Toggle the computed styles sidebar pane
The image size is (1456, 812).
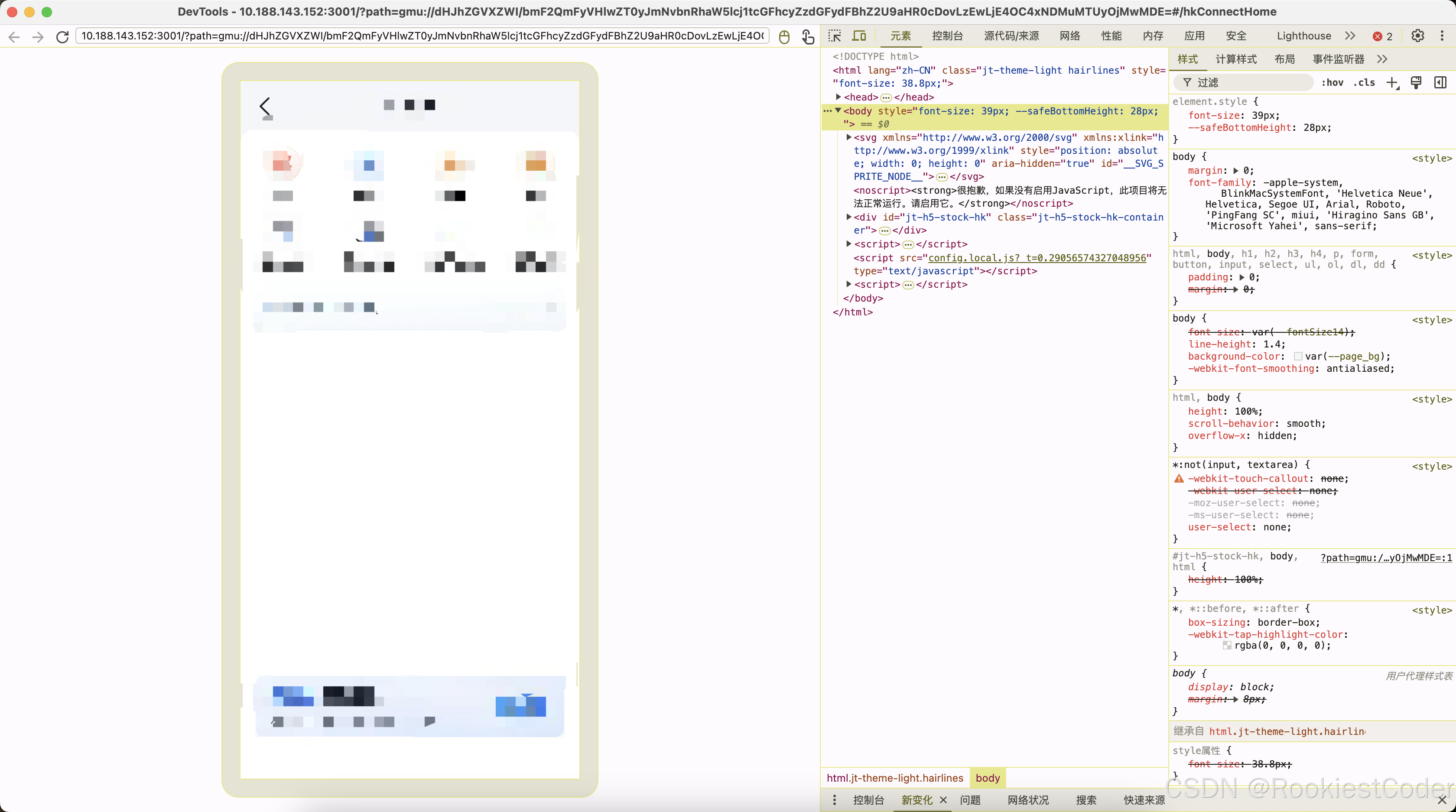pos(1441,82)
